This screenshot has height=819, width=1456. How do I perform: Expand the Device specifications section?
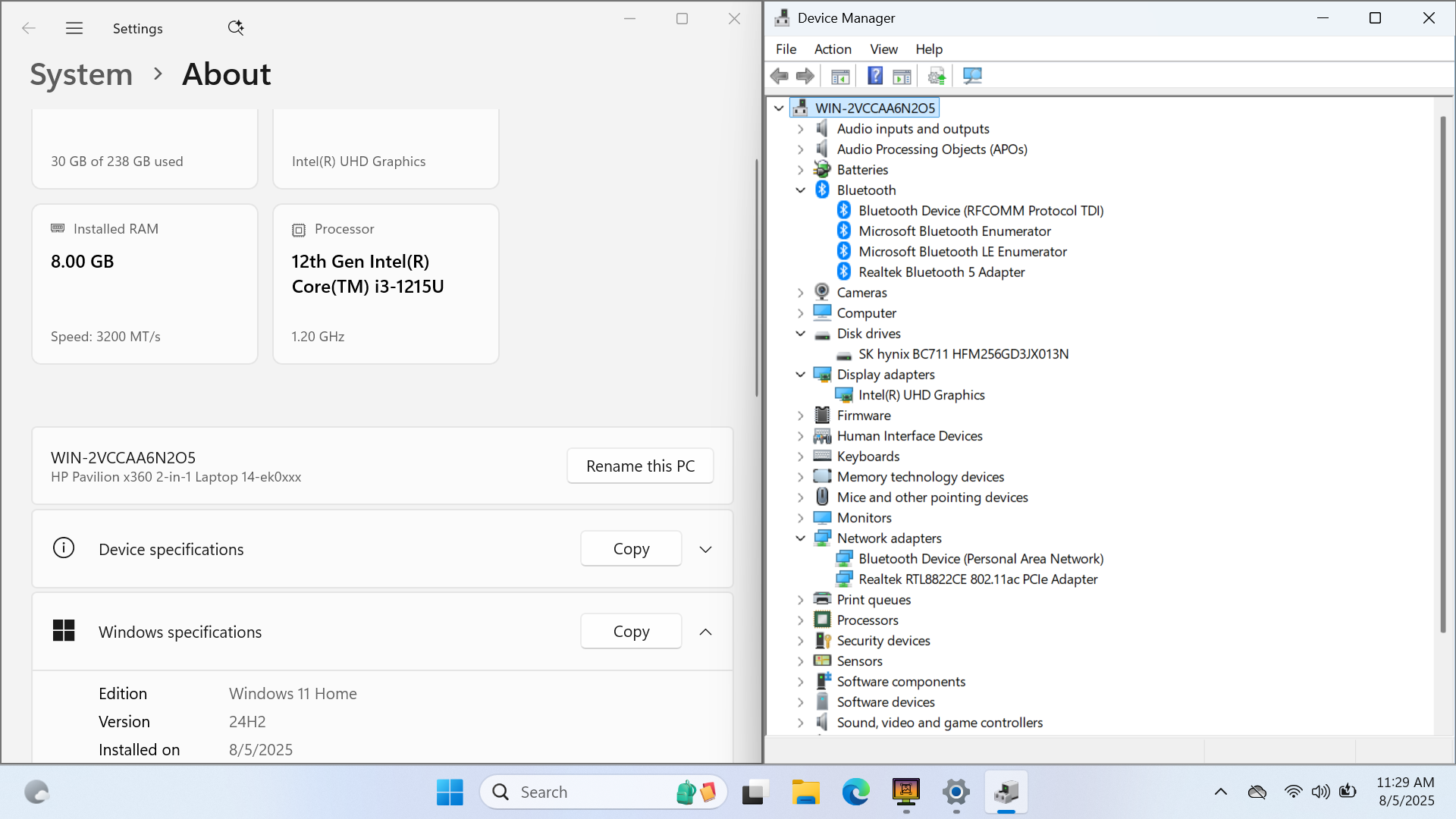(x=705, y=549)
